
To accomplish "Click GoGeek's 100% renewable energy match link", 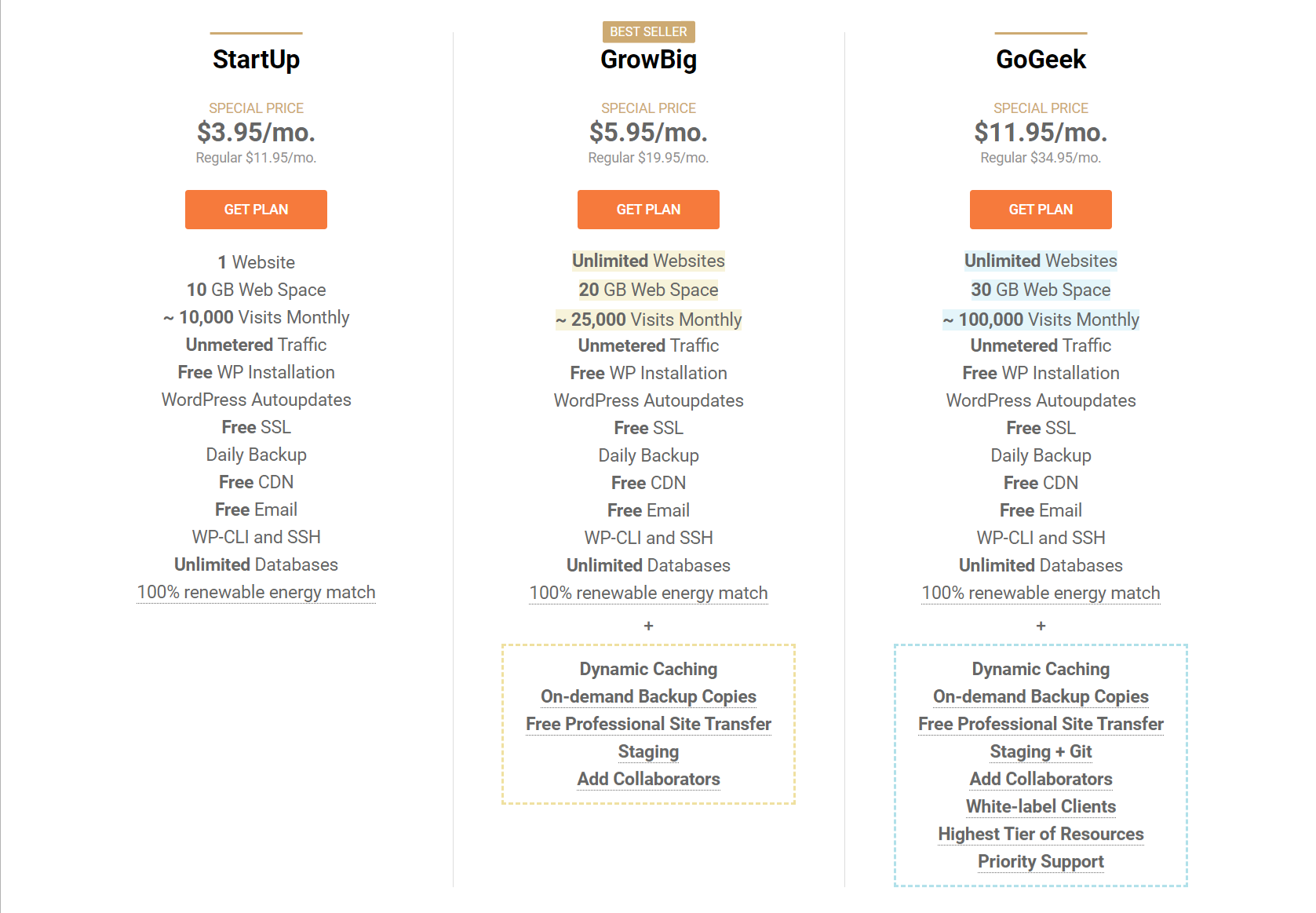I will click(x=1041, y=593).
